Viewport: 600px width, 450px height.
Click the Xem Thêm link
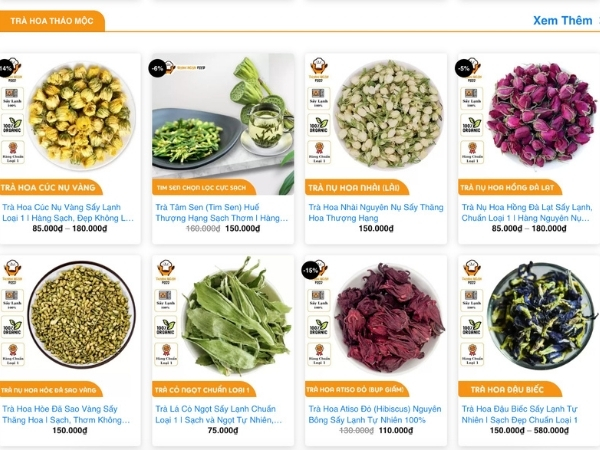[x=562, y=20]
